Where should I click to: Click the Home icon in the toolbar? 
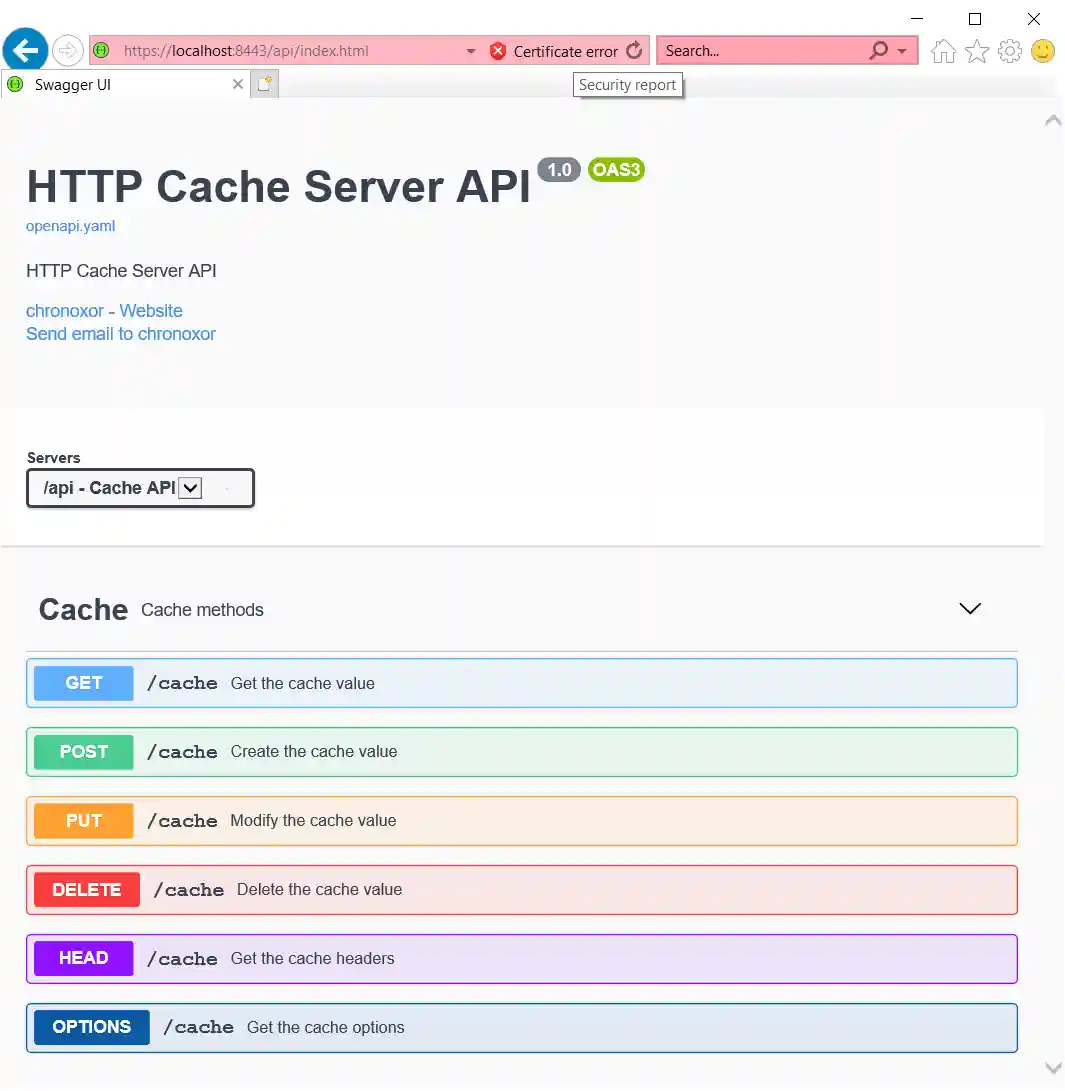point(942,50)
